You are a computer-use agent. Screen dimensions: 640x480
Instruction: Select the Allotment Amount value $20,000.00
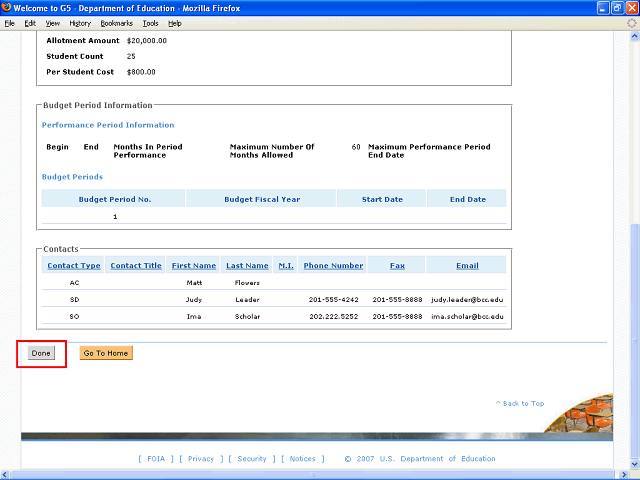pos(147,40)
